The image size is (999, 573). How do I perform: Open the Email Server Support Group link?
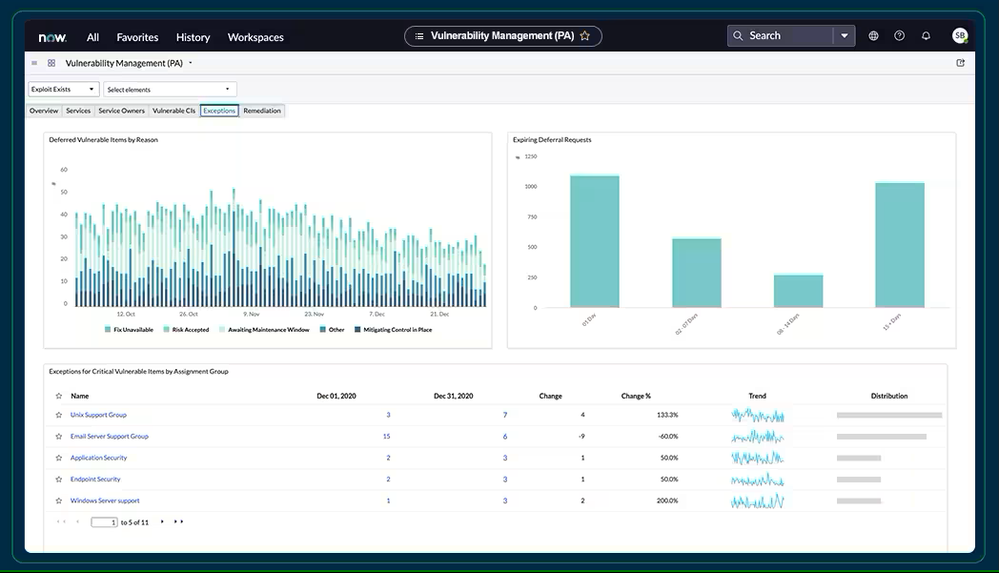[x=109, y=436]
